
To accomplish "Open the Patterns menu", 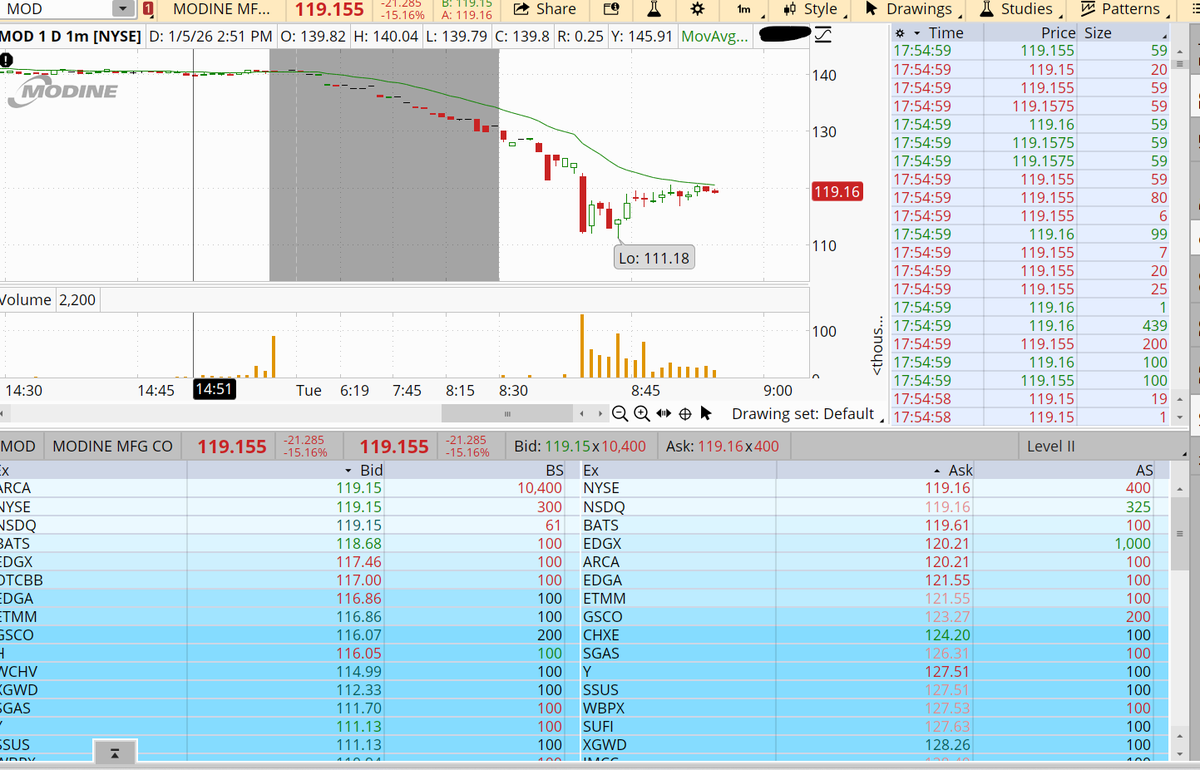I will coord(1122,9).
